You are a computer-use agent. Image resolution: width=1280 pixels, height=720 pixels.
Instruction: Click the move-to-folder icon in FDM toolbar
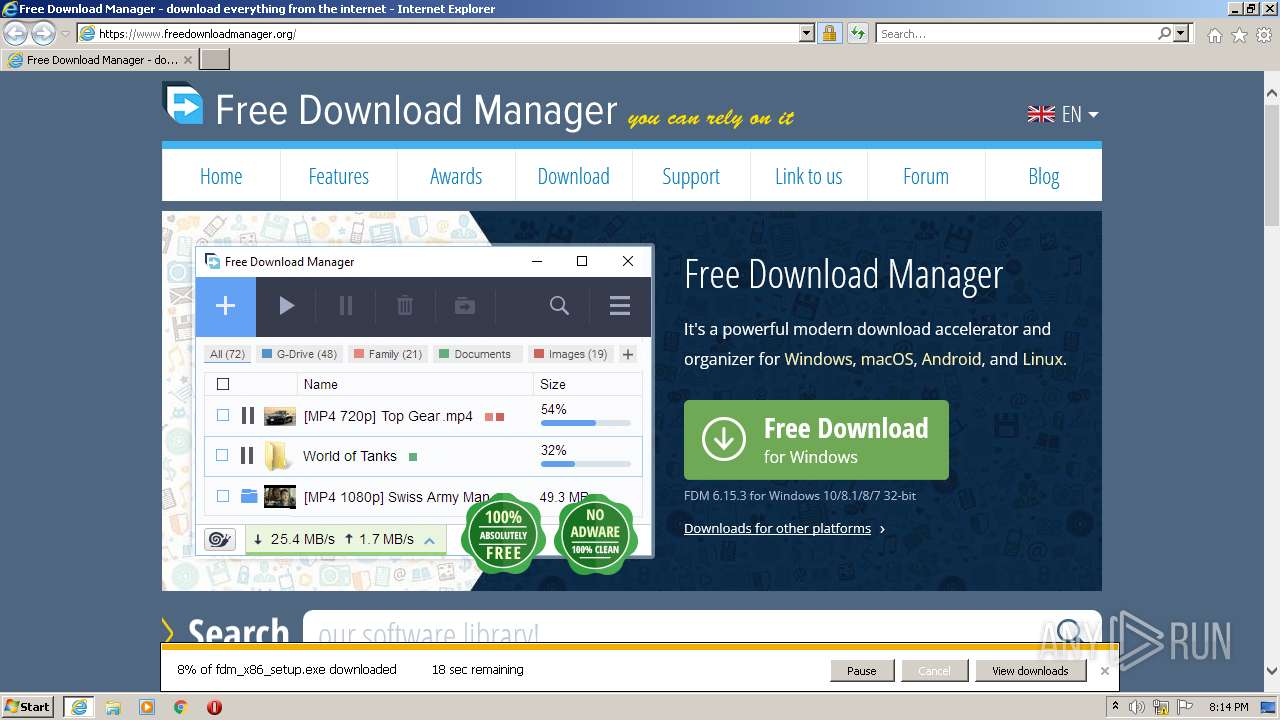465,306
